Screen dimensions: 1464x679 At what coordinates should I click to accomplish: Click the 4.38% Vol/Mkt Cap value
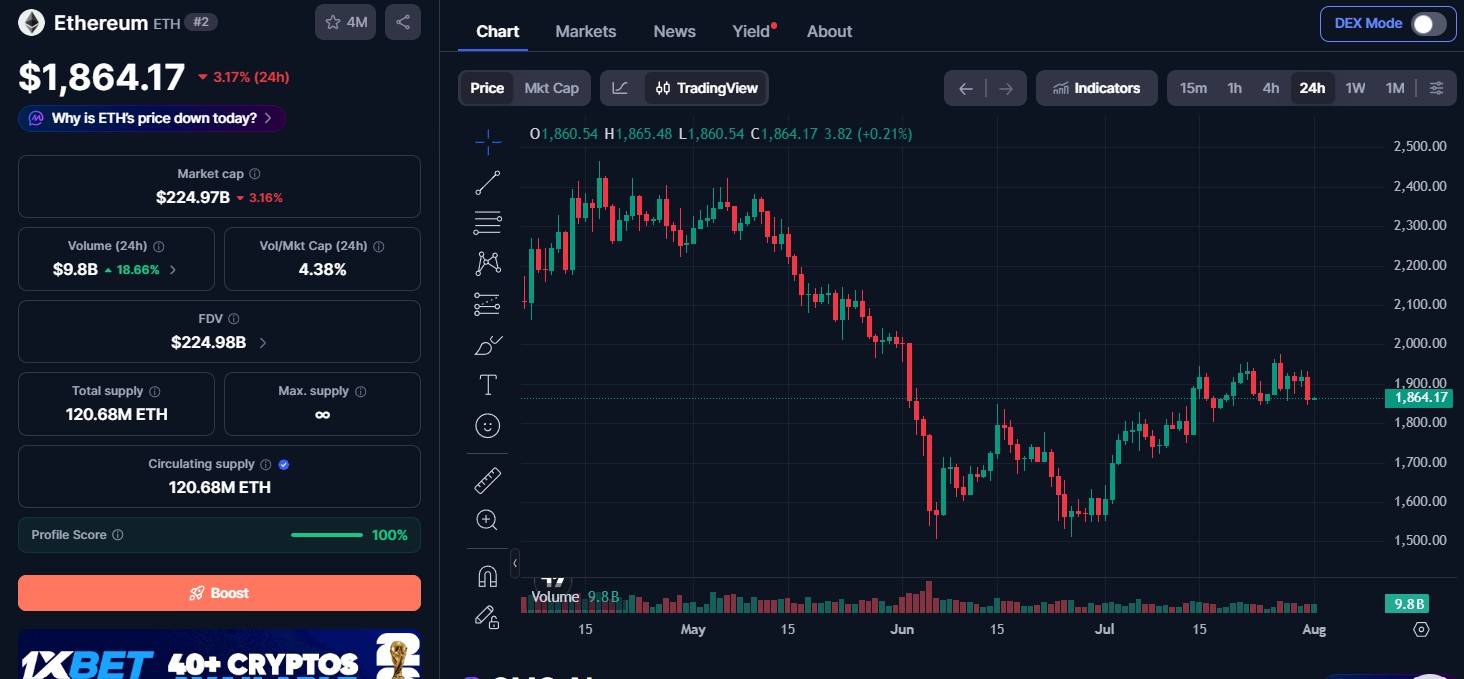(323, 269)
